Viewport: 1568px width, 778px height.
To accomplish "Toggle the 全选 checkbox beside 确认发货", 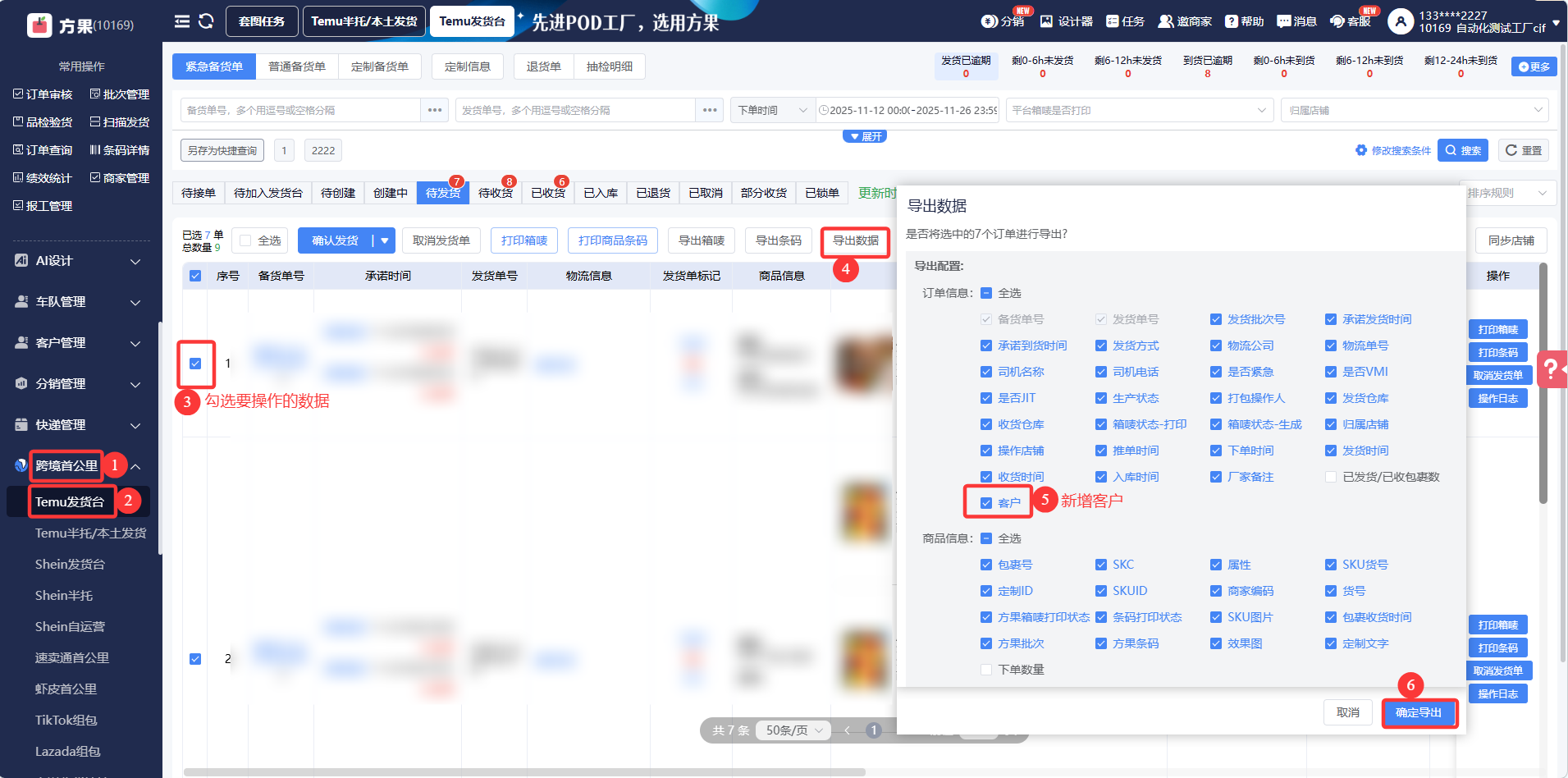I will click(245, 240).
